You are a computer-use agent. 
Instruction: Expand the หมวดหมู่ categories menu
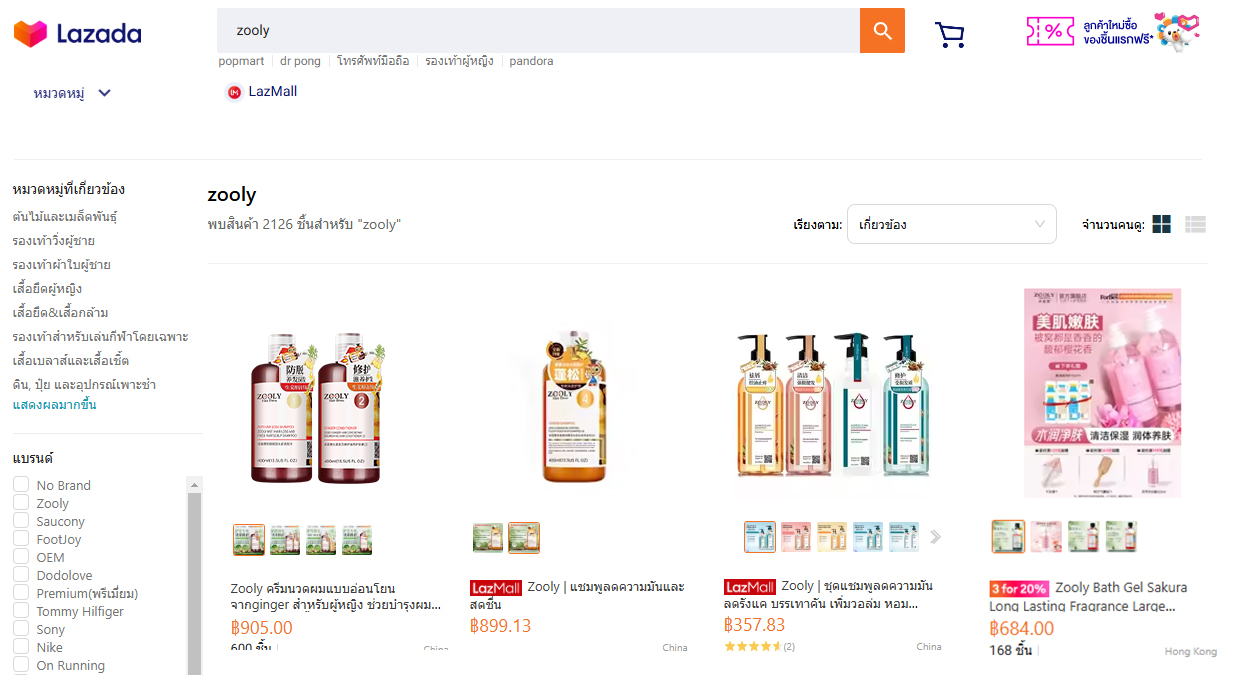click(72, 93)
